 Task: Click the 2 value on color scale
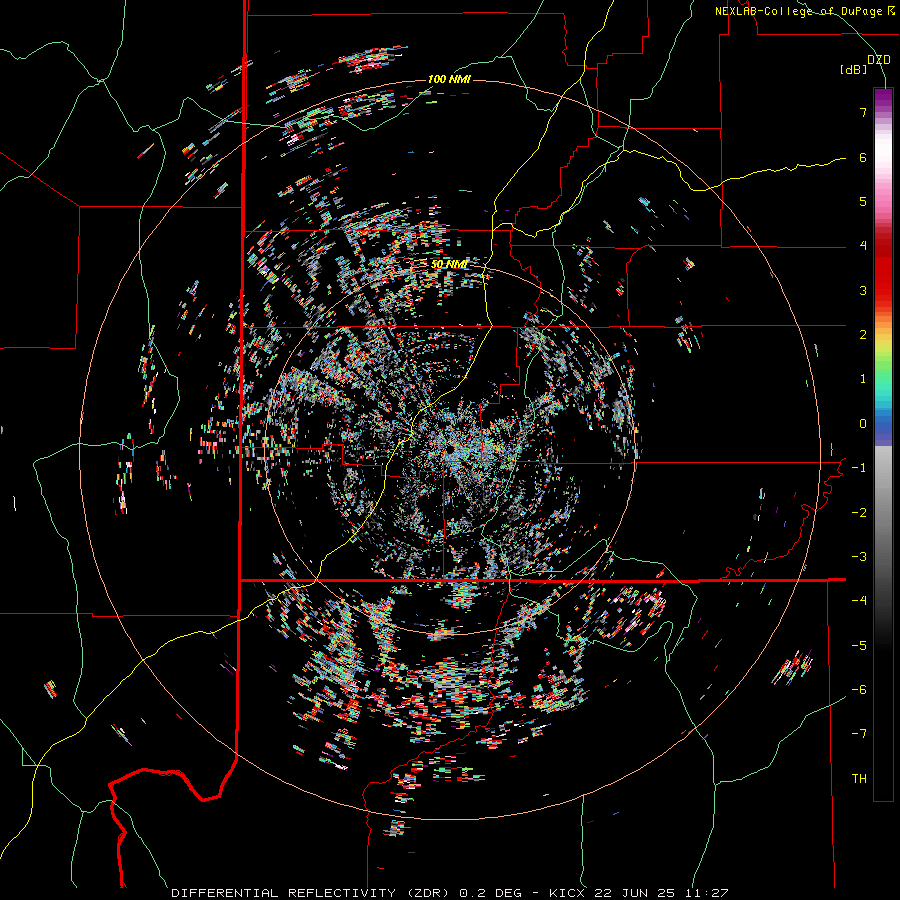863,335
